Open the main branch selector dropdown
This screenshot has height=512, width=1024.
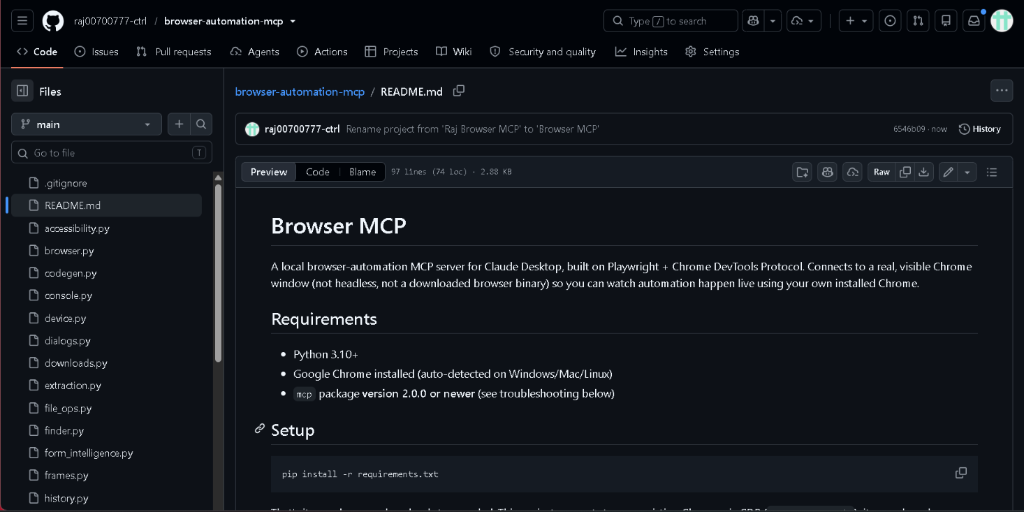(86, 124)
